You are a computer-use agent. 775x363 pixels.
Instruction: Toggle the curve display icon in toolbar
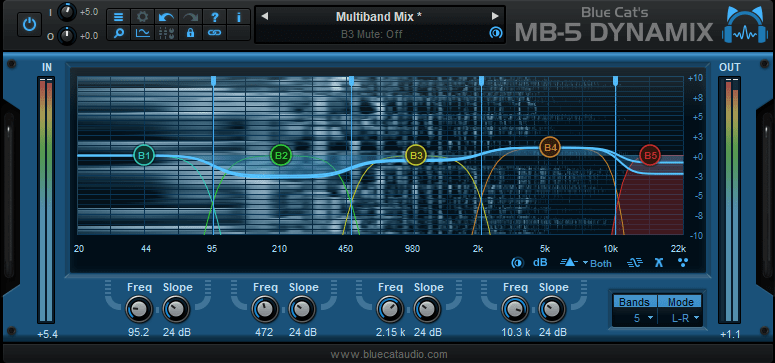click(x=142, y=33)
